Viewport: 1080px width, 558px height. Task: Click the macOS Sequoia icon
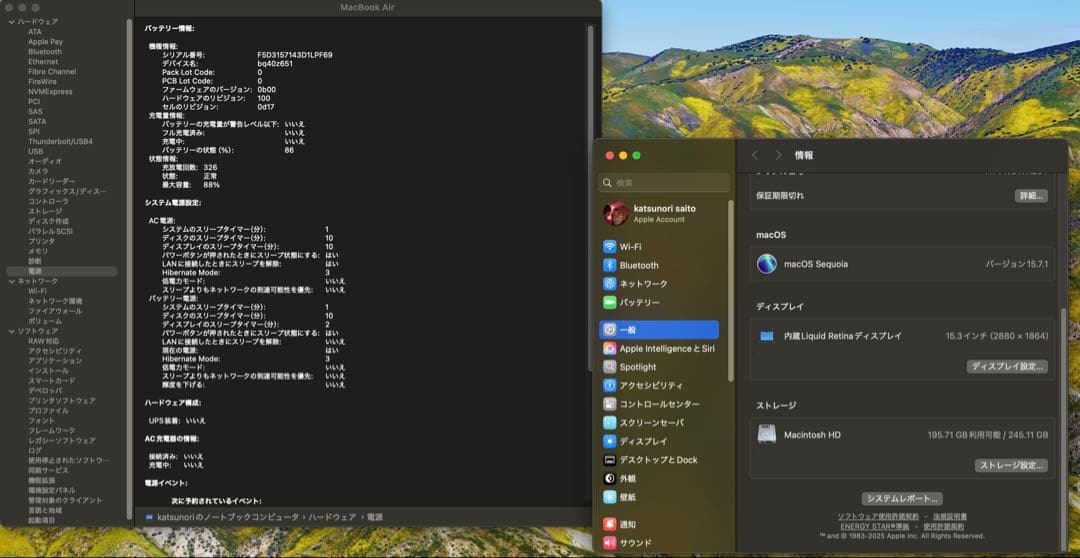[767, 264]
